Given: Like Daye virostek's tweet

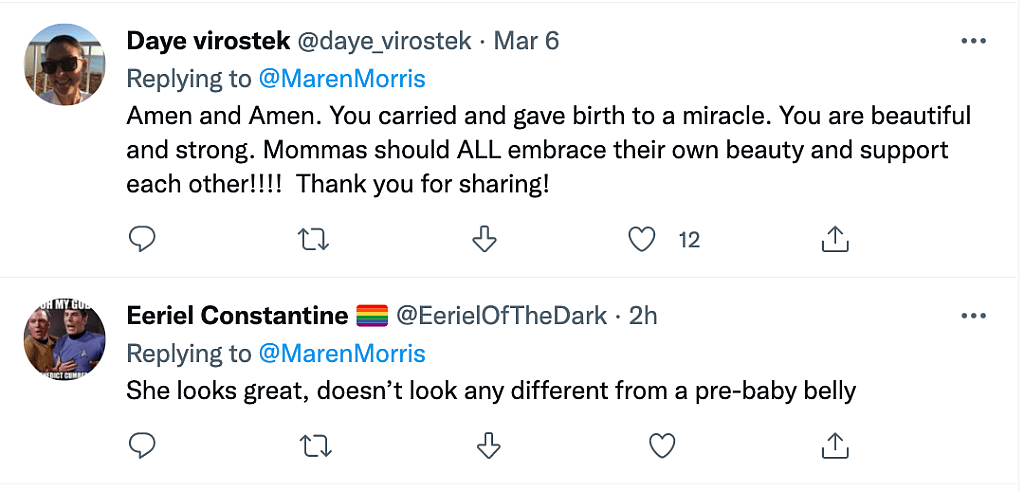Looking at the screenshot, I should [x=641, y=239].
